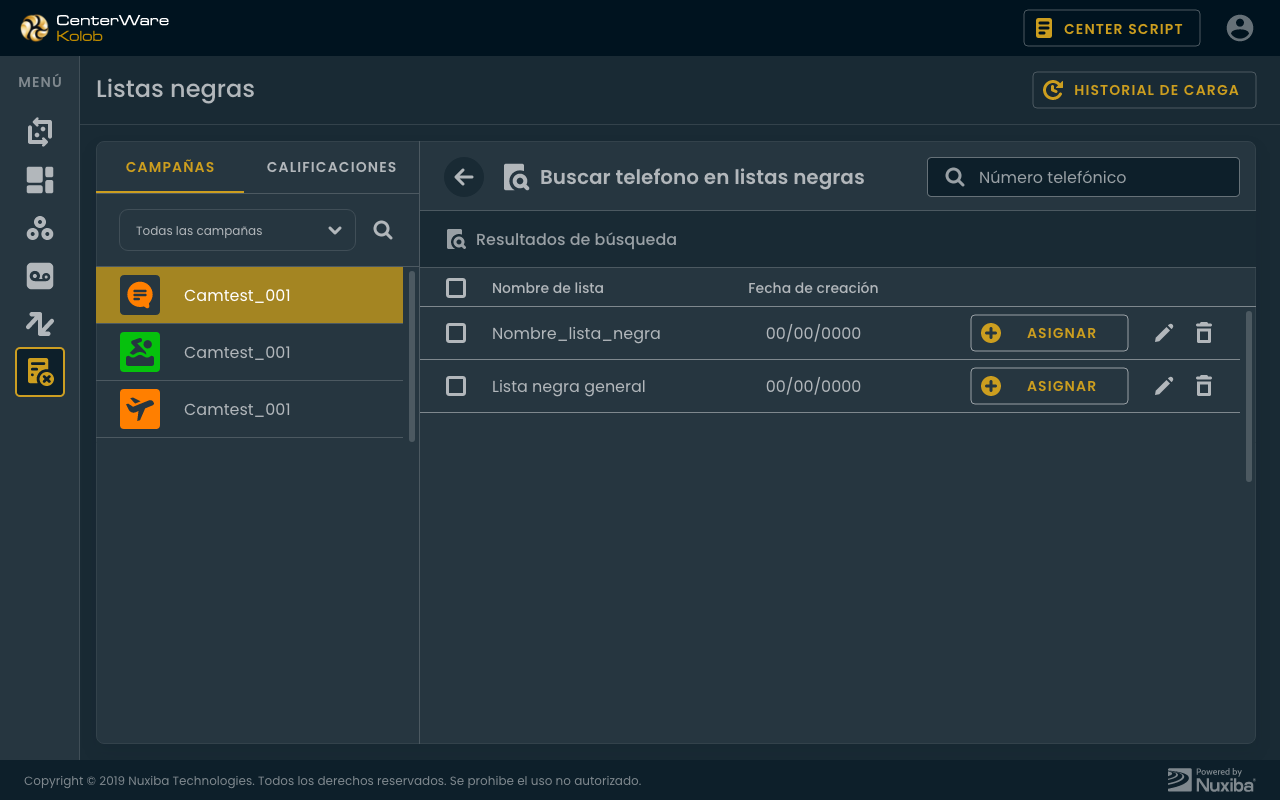Click the Listas negras page title
Viewport: 1280px width, 800px height.
175,89
